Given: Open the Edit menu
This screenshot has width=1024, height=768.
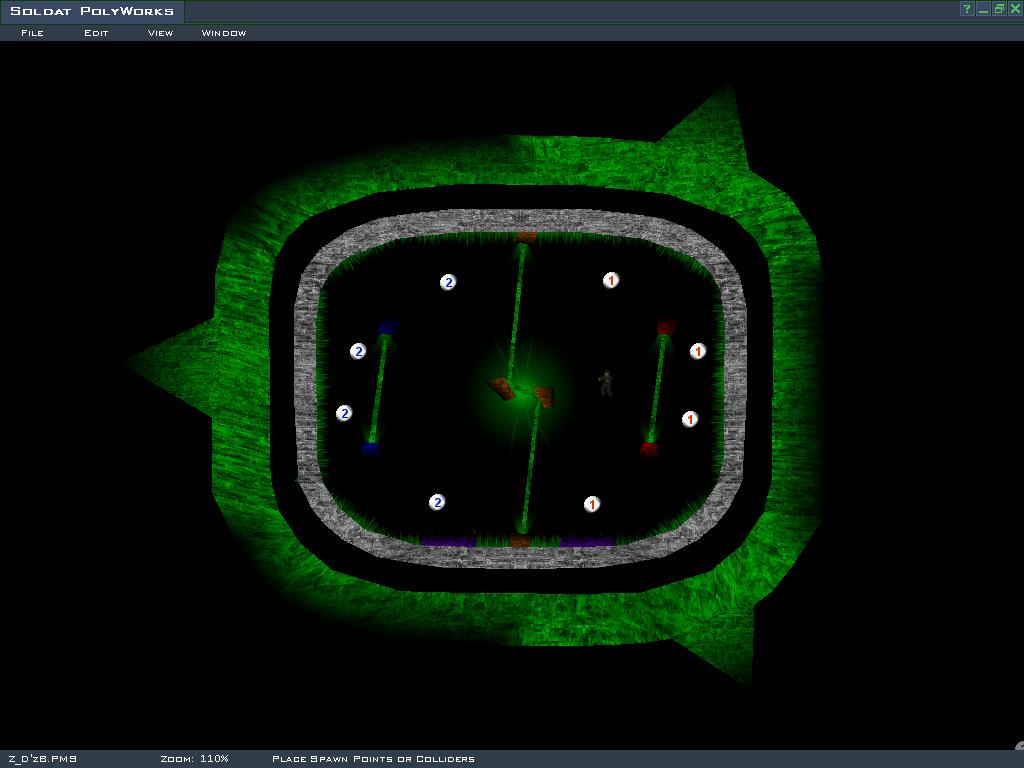Looking at the screenshot, I should tap(96, 33).
